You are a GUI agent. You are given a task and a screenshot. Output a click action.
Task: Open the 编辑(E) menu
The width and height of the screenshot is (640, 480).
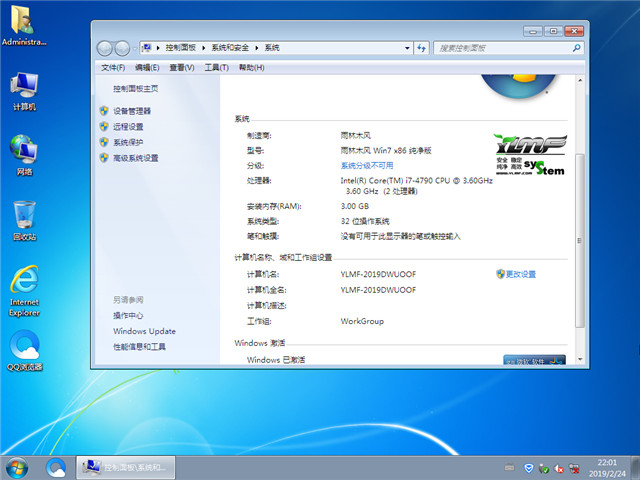147,67
